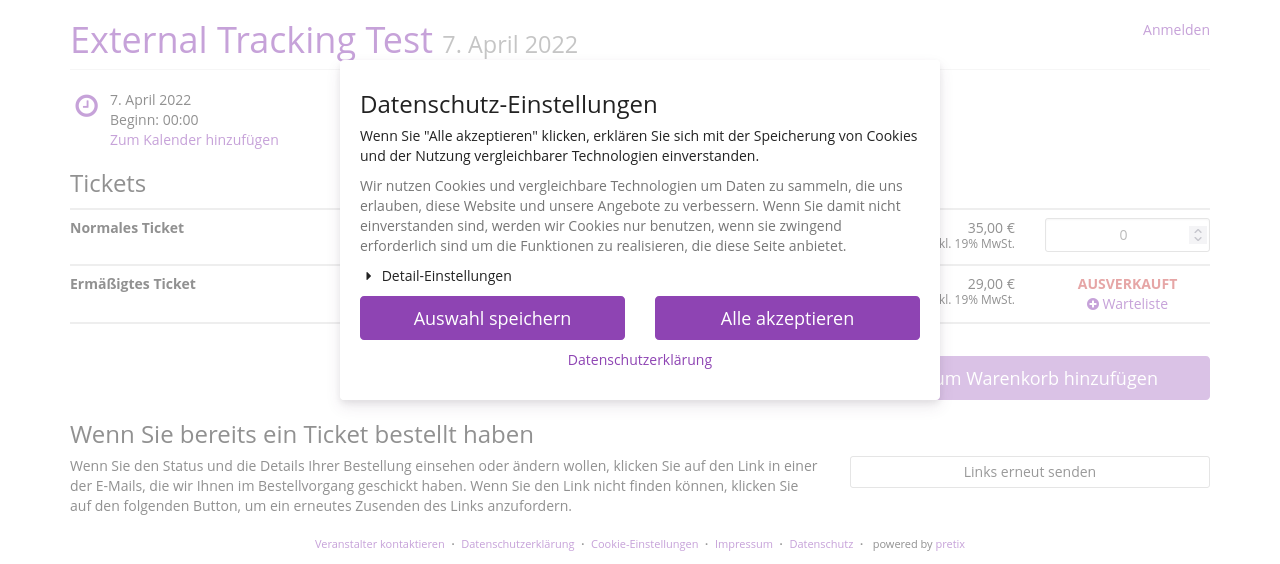Click the plus icon next to Warteliste
The height and width of the screenshot is (564, 1280).
pos(1093,304)
